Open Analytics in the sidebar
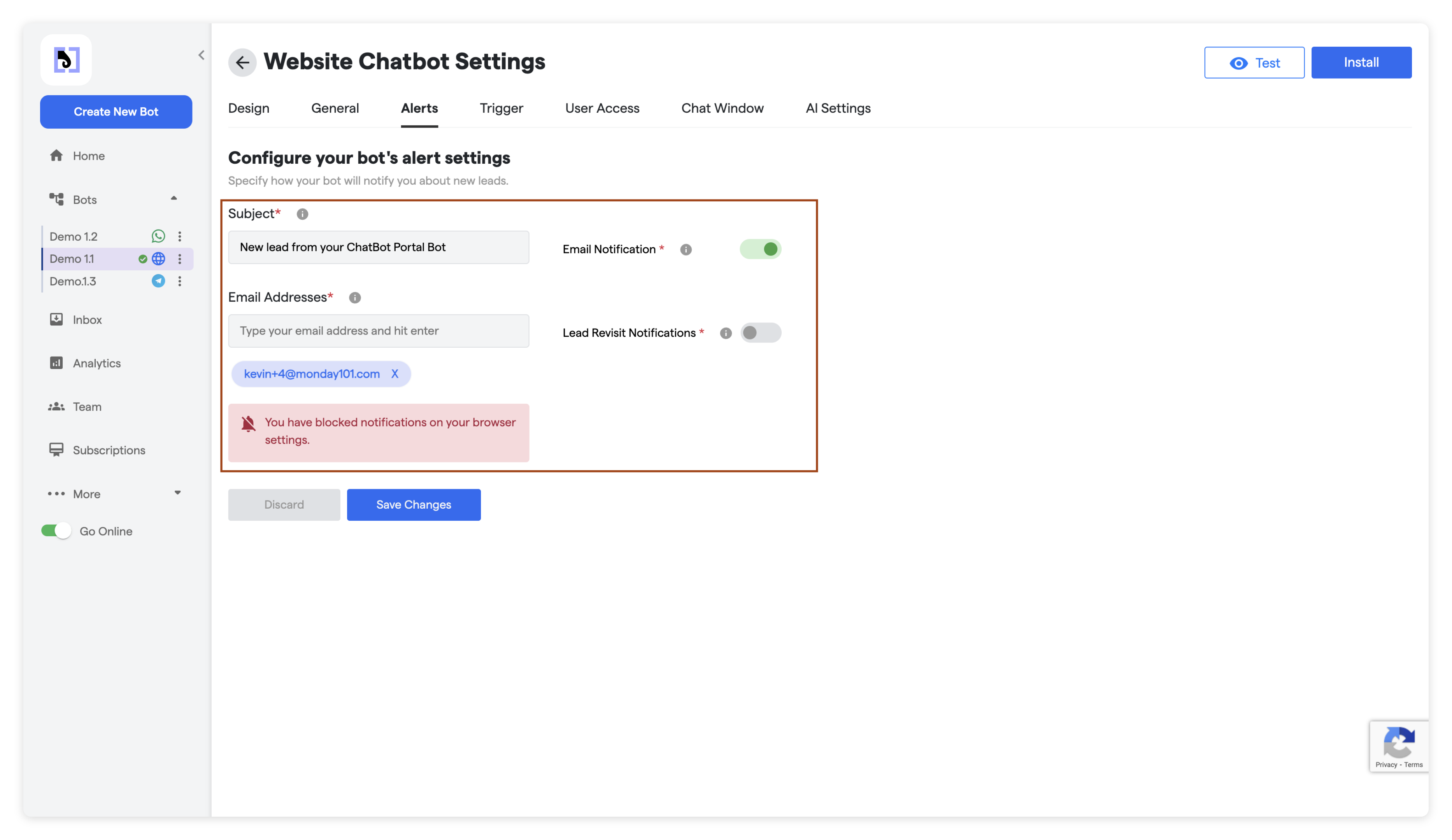 click(96, 363)
